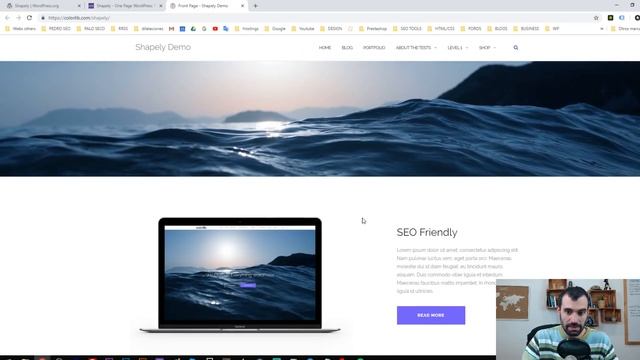Click the READ MORE button
640x360 pixels.
pos(431,315)
